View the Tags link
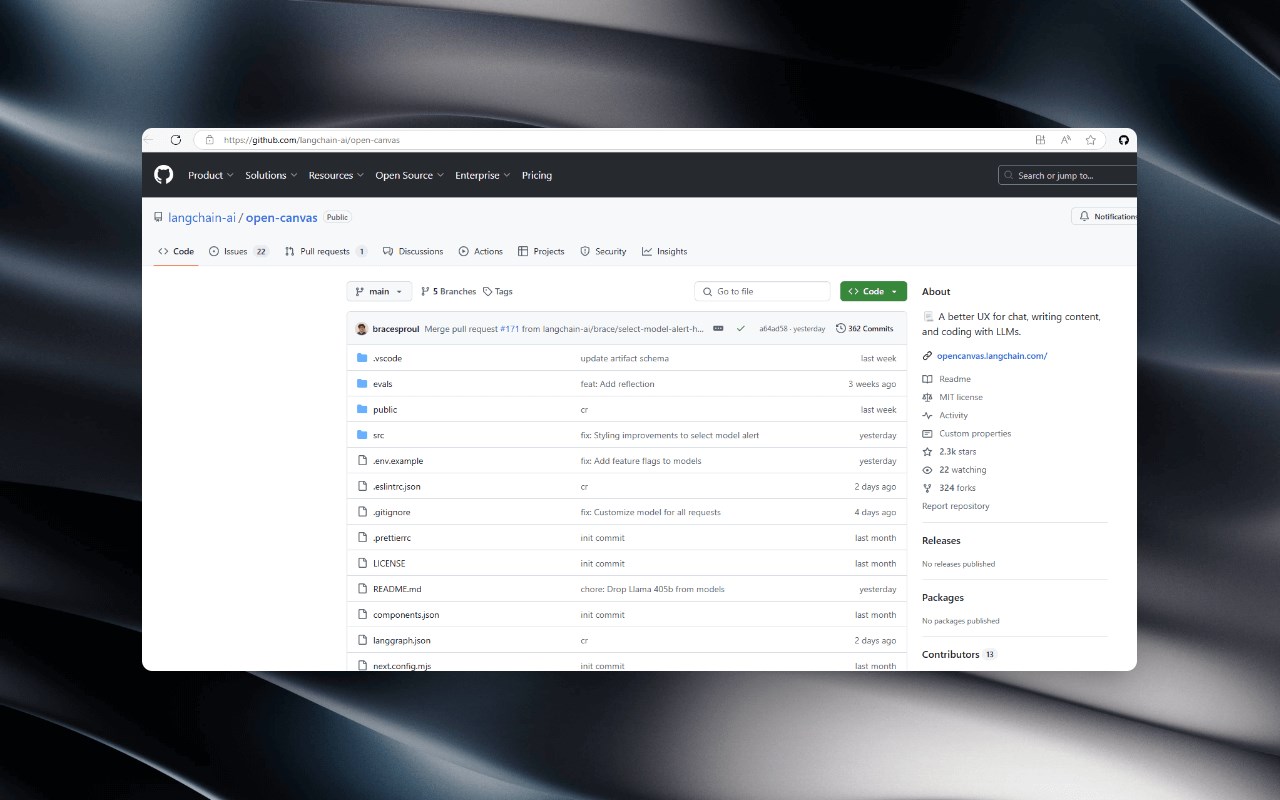The width and height of the screenshot is (1280, 800). [497, 291]
